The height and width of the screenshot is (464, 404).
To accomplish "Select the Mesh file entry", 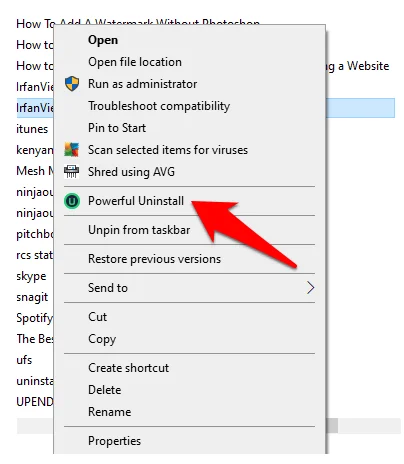I will (x=35, y=171).
